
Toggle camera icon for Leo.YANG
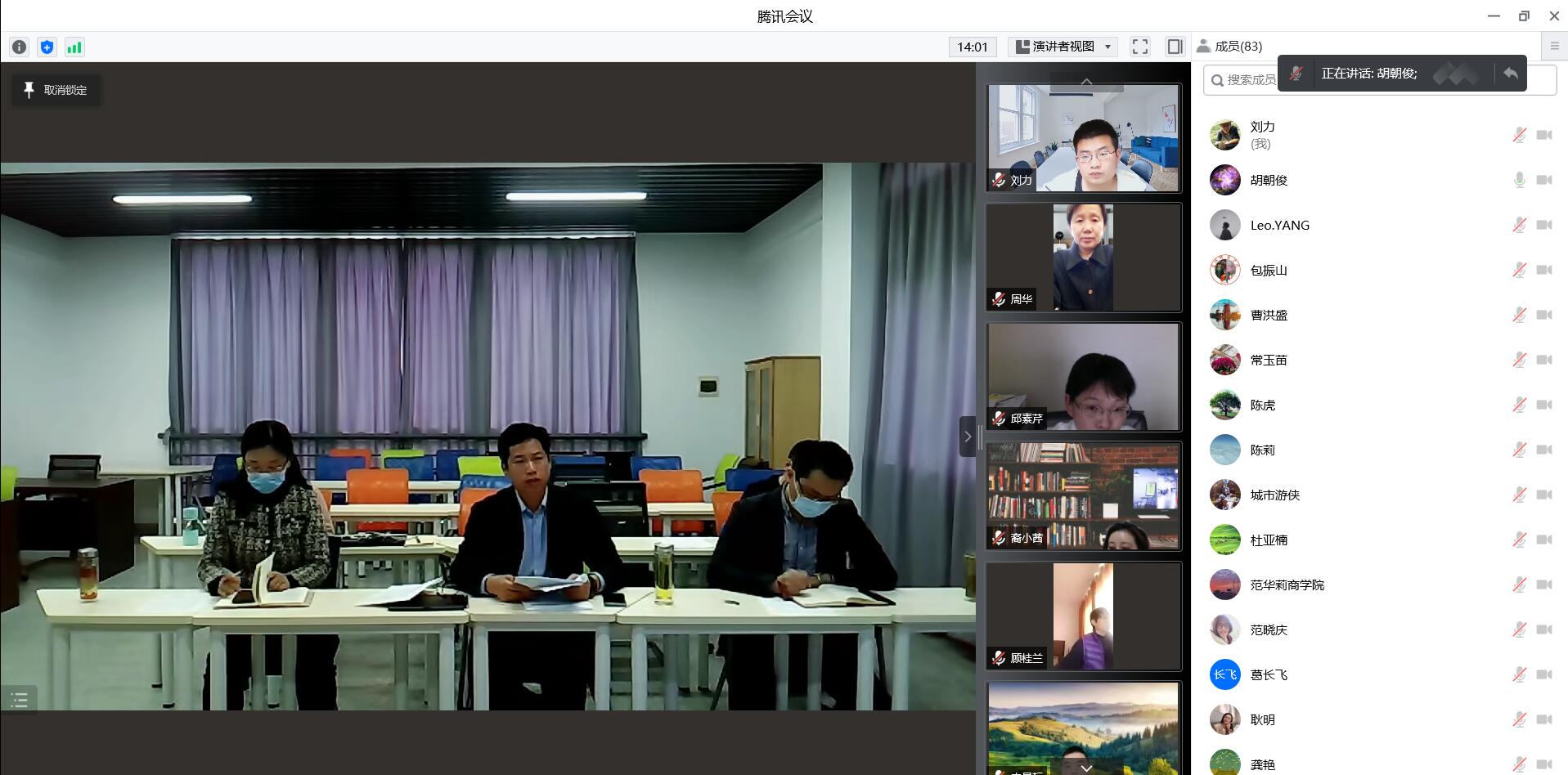(x=1543, y=225)
